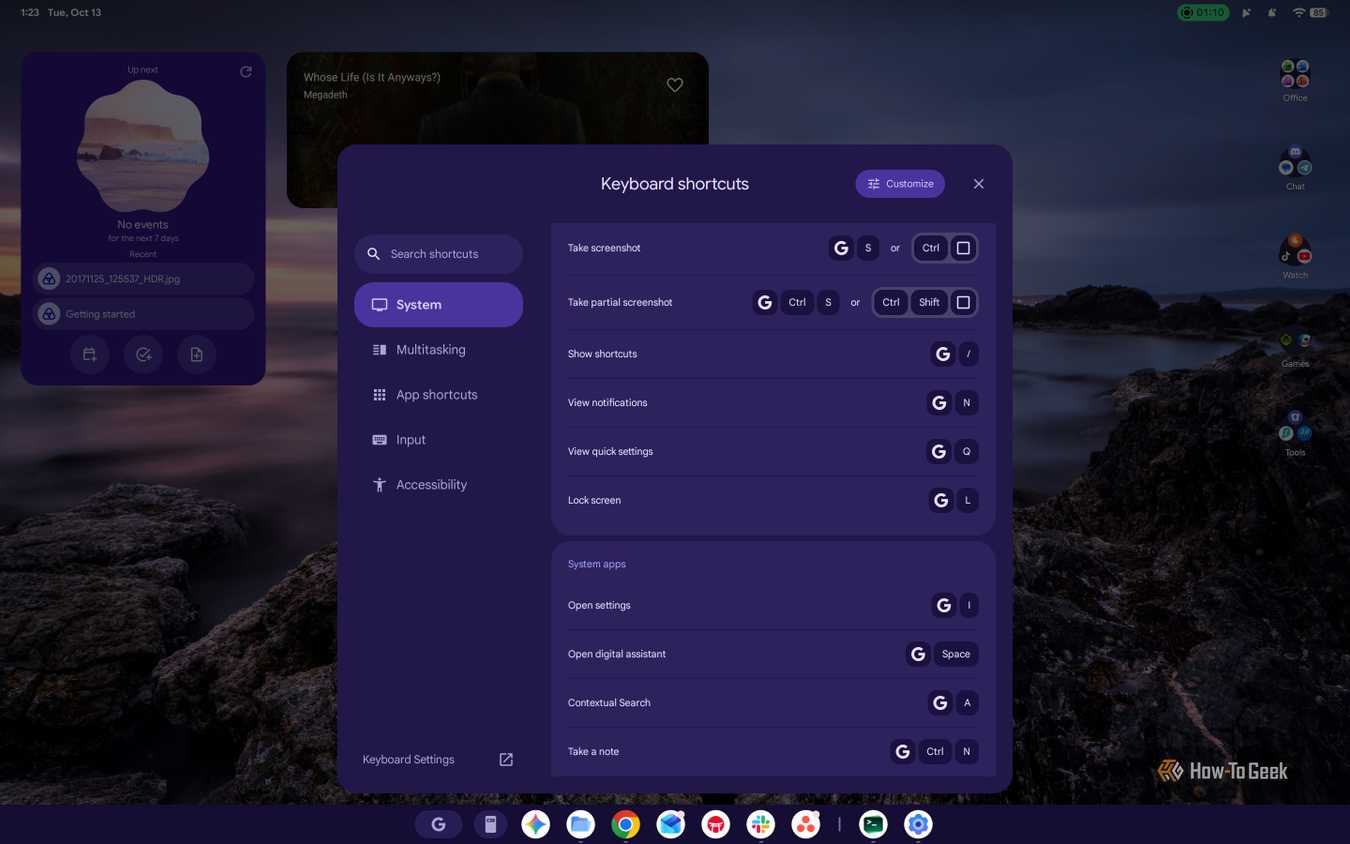Viewport: 1350px width, 844px height.
Task: Open the Office app folder on desktop
Action: [1295, 80]
